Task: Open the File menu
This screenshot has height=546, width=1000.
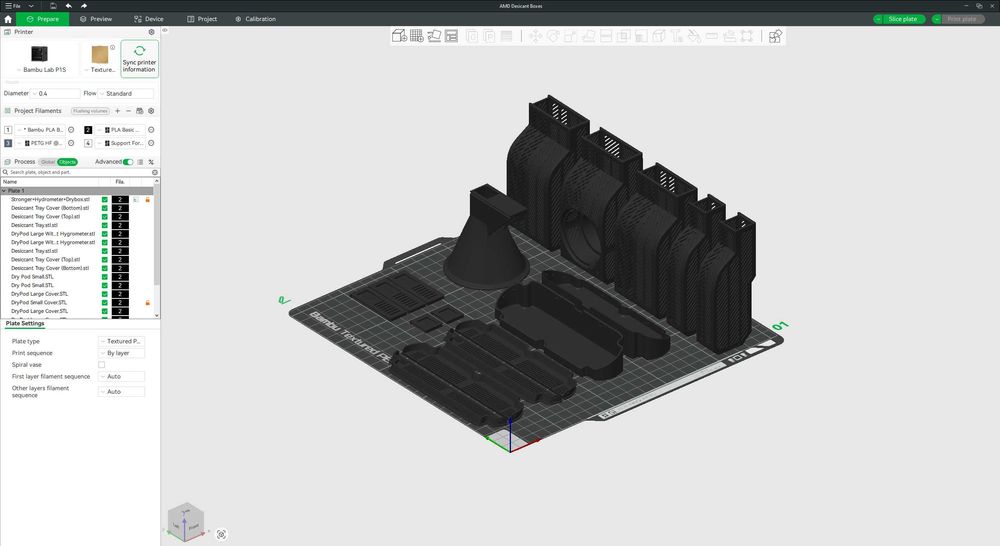Action: 13,6
